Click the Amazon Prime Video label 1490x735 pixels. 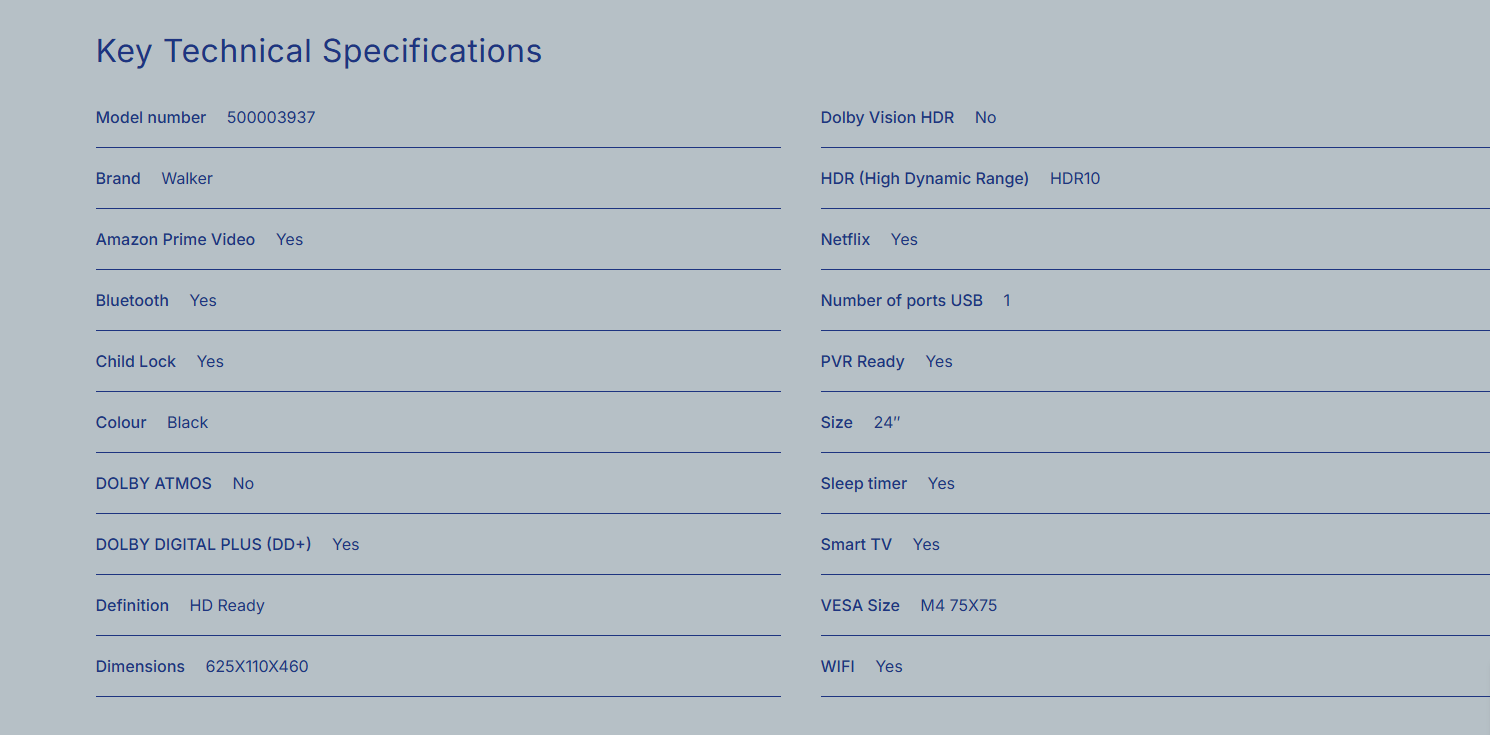pyautogui.click(x=175, y=240)
